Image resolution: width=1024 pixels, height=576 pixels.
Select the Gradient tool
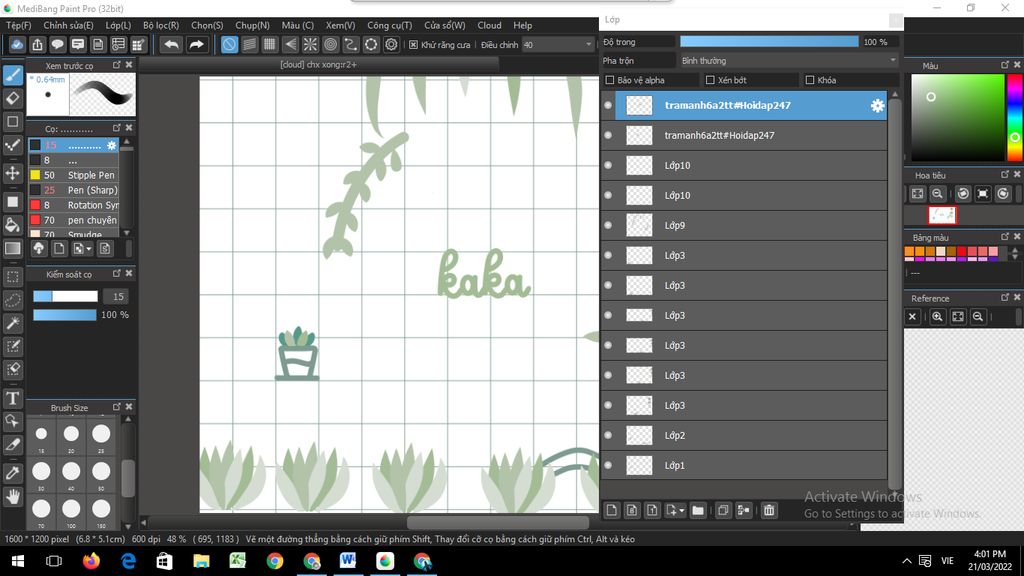pos(12,248)
